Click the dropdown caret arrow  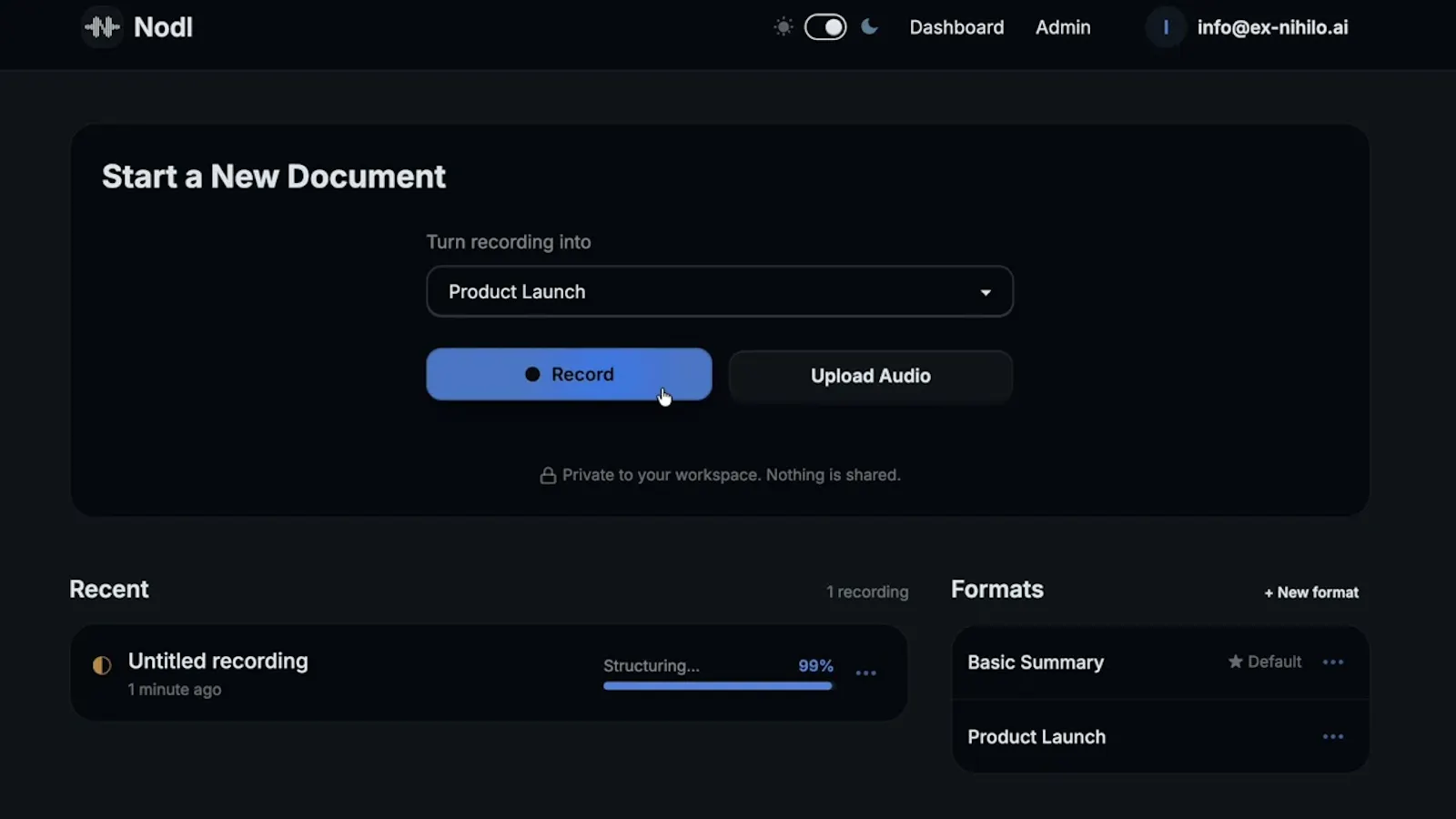(x=986, y=292)
